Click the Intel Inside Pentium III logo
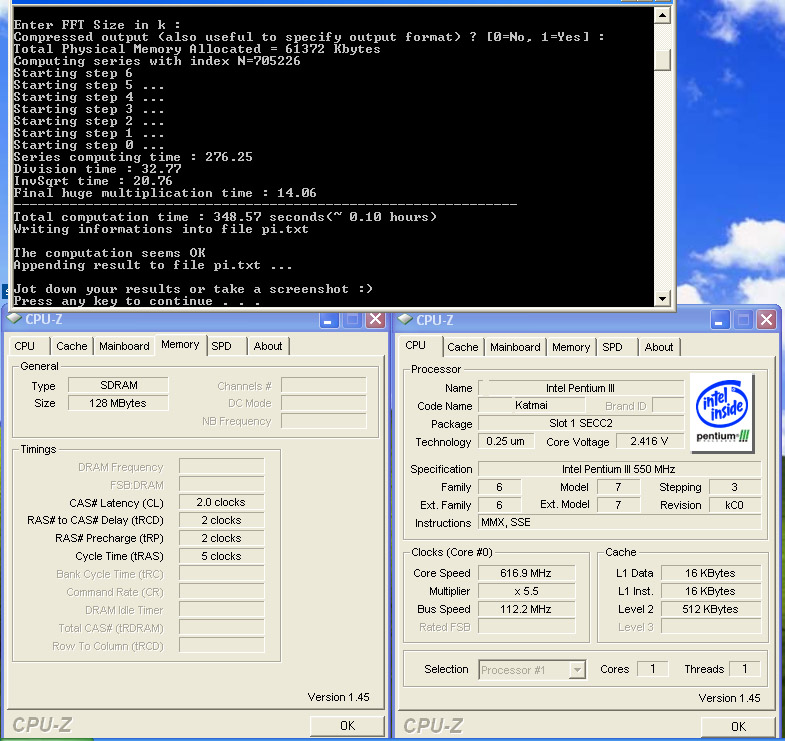Image resolution: width=785 pixels, height=741 pixels. [x=721, y=413]
